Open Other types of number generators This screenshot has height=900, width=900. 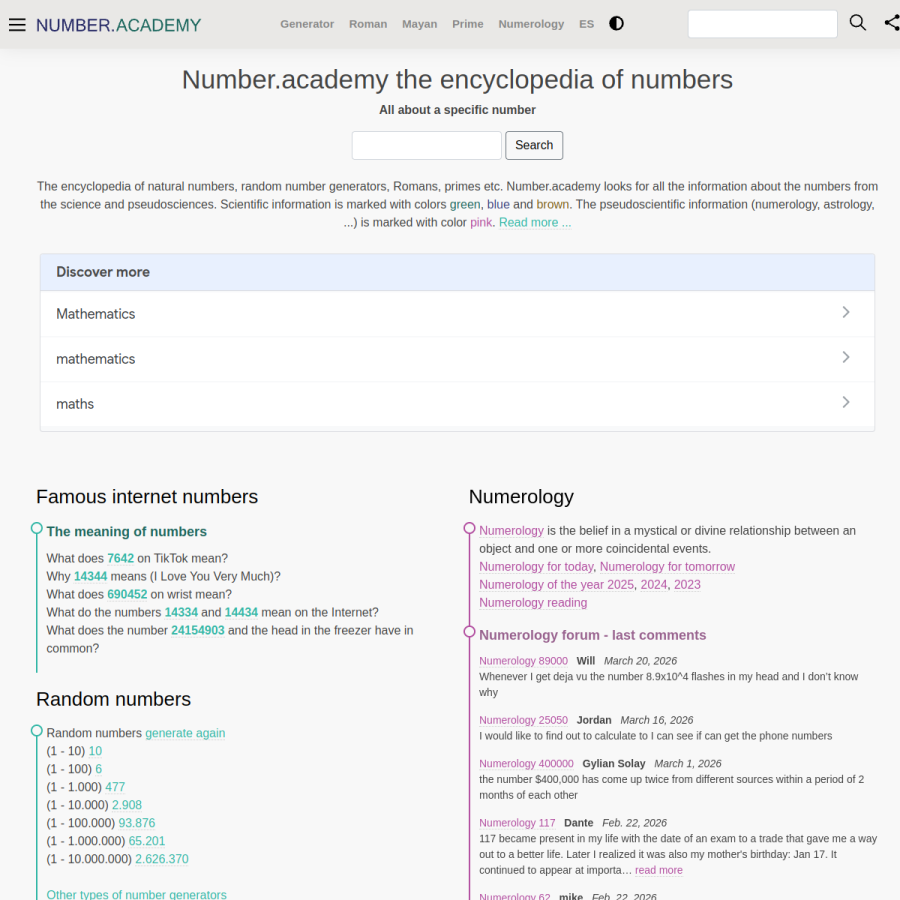pos(137,894)
